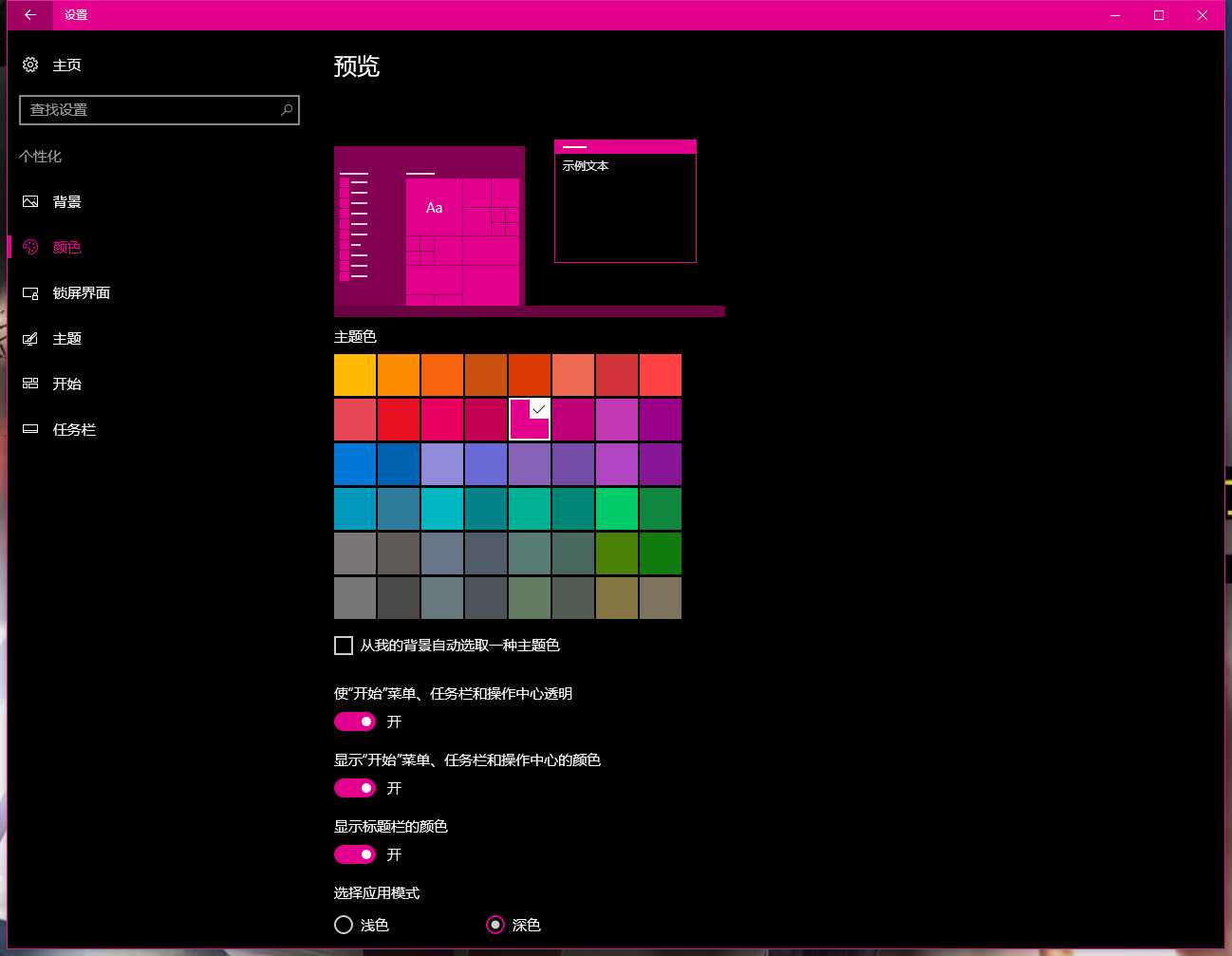Select the 浅色 app mode

(344, 925)
